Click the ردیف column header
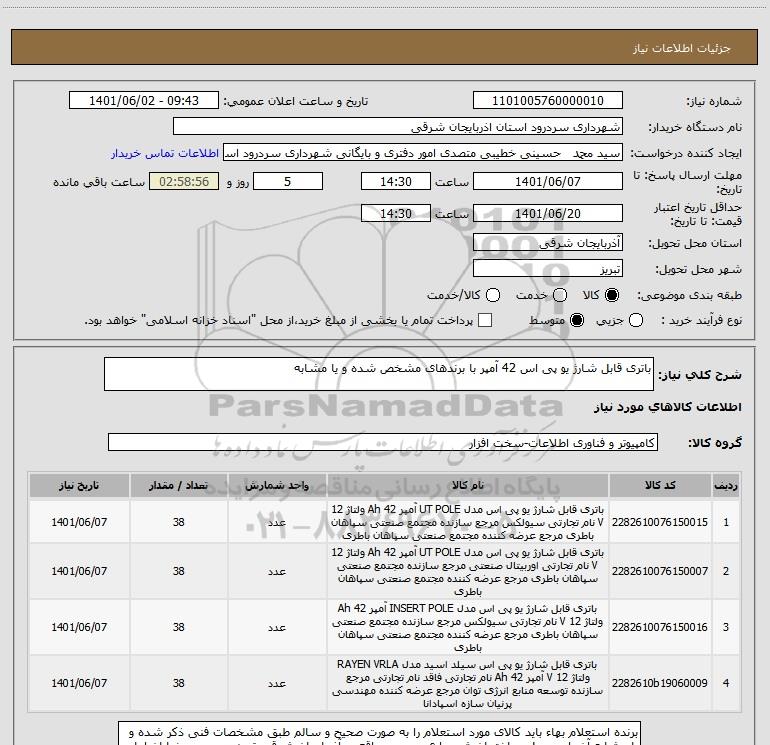770x745 pixels. pyautogui.click(x=726, y=485)
